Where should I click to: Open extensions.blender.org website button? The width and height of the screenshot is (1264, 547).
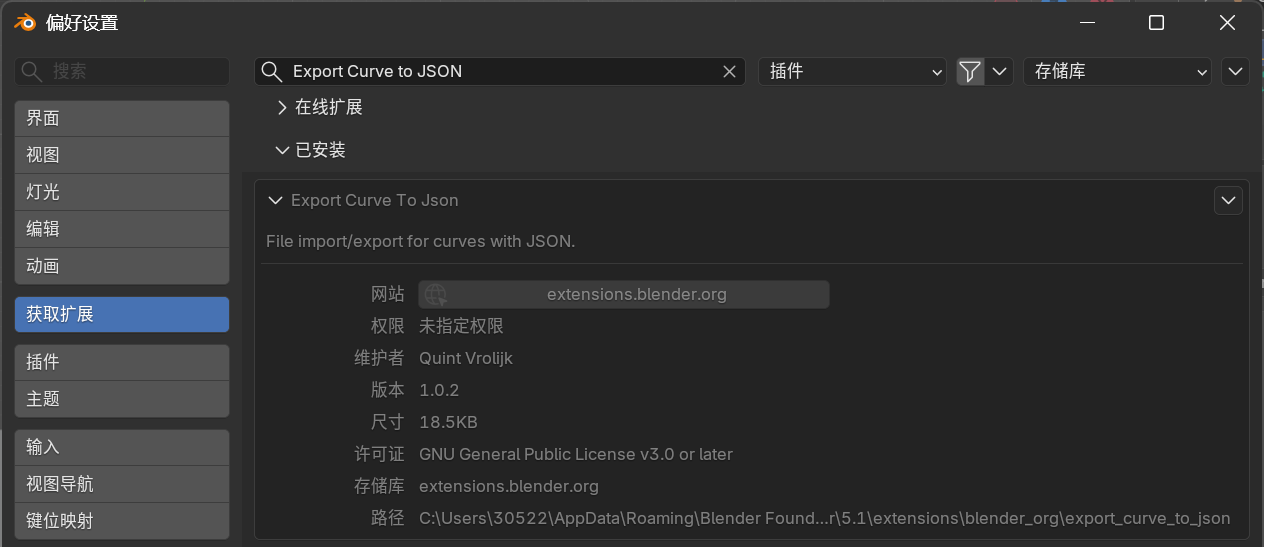click(624, 294)
